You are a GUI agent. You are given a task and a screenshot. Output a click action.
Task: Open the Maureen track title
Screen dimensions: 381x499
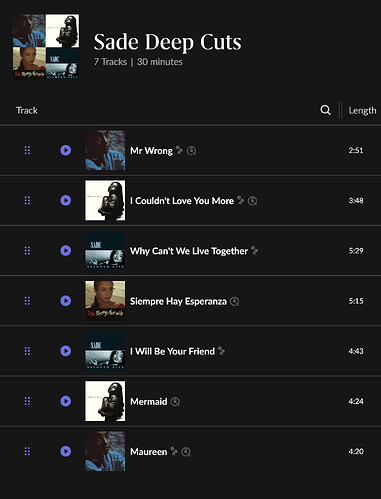(148, 452)
